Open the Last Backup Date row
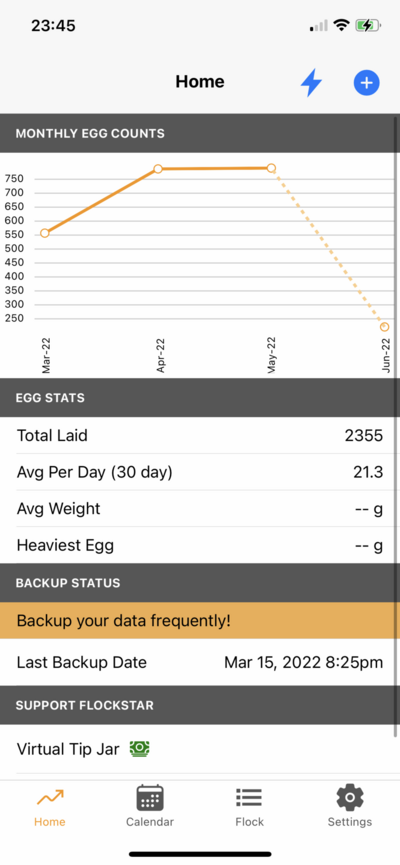400x865 pixels. coord(200,663)
